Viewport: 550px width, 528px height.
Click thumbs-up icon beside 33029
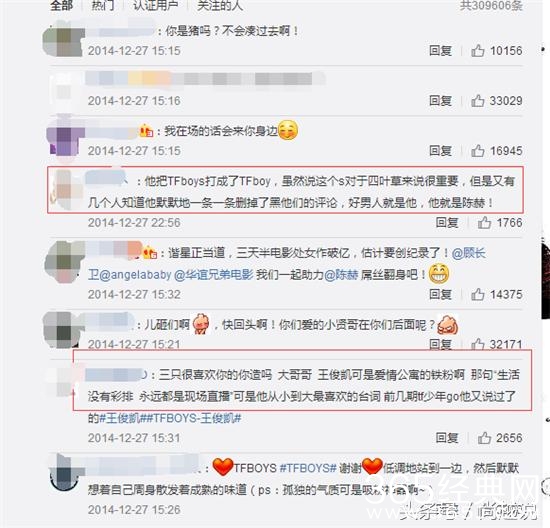[478, 101]
